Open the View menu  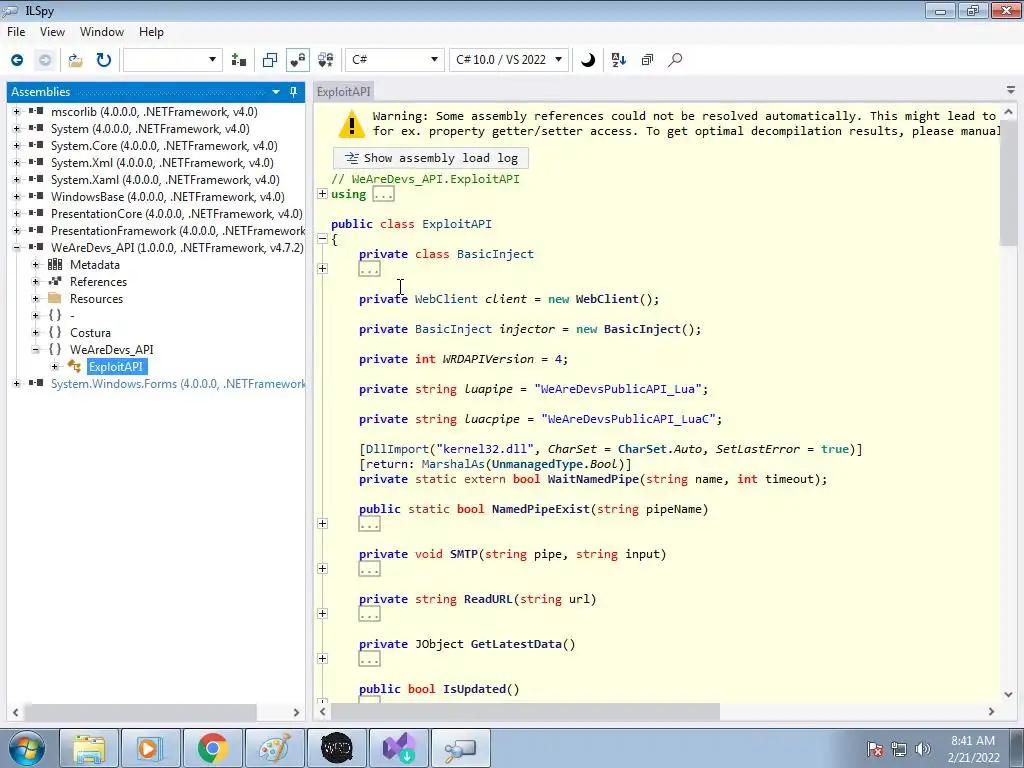click(52, 32)
